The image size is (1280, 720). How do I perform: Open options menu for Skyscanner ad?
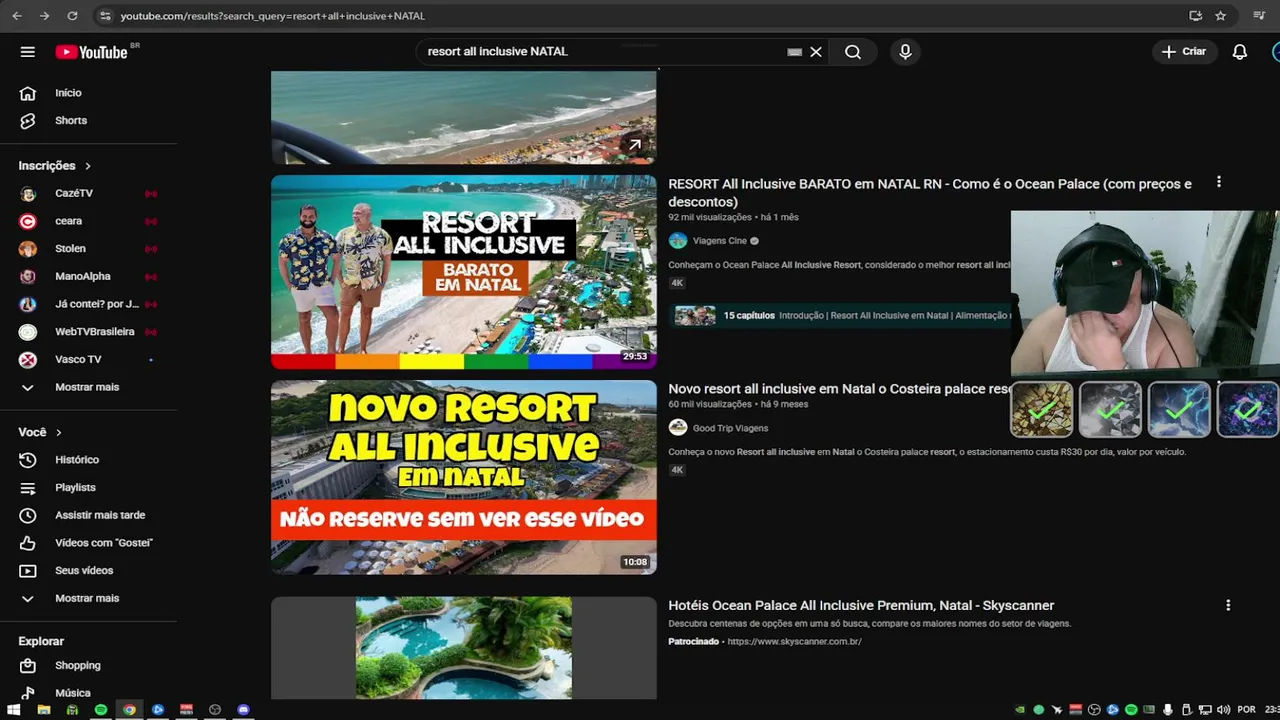pos(1228,605)
